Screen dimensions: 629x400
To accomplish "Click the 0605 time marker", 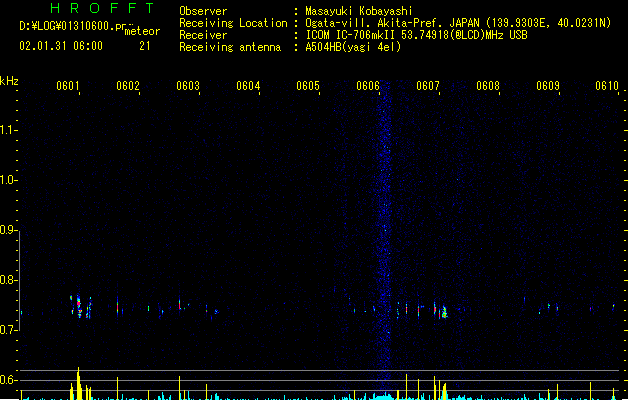I will (x=308, y=86).
